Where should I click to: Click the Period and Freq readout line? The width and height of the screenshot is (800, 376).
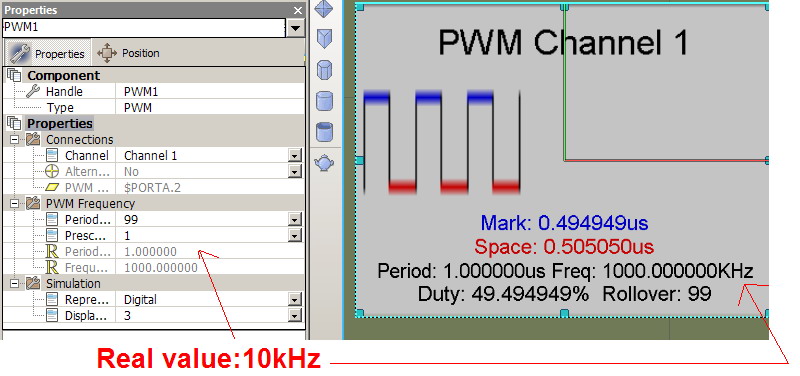pyautogui.click(x=565, y=271)
